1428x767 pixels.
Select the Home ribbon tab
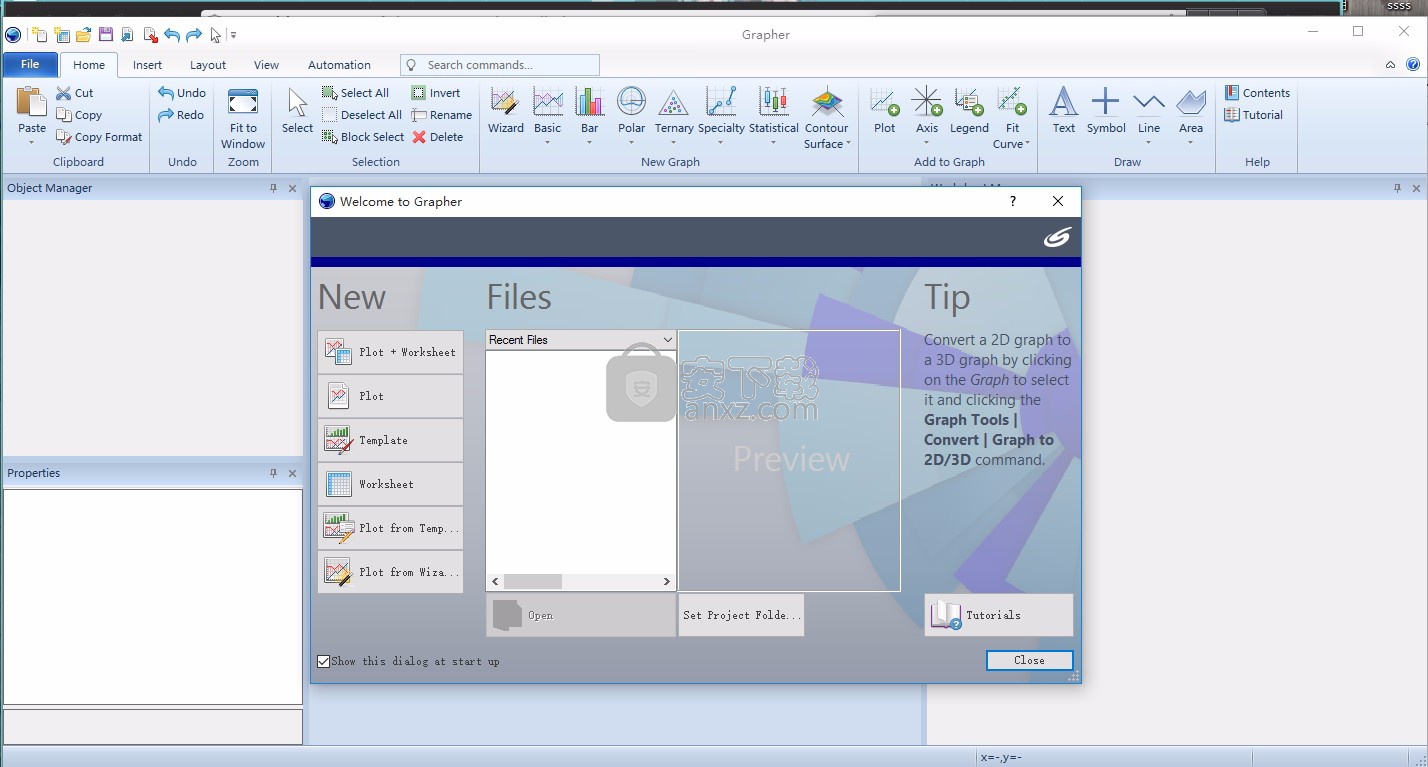[89, 65]
